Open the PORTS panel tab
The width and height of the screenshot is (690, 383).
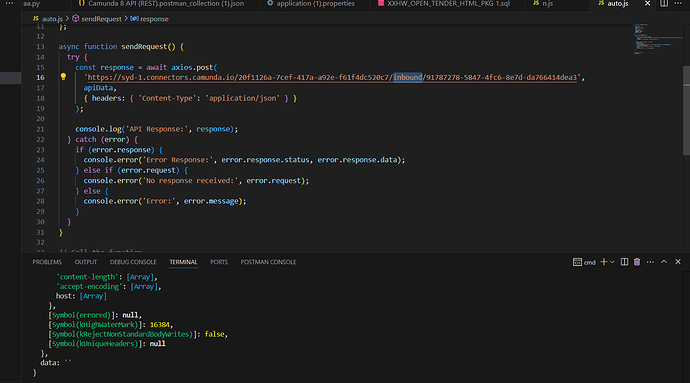point(219,262)
